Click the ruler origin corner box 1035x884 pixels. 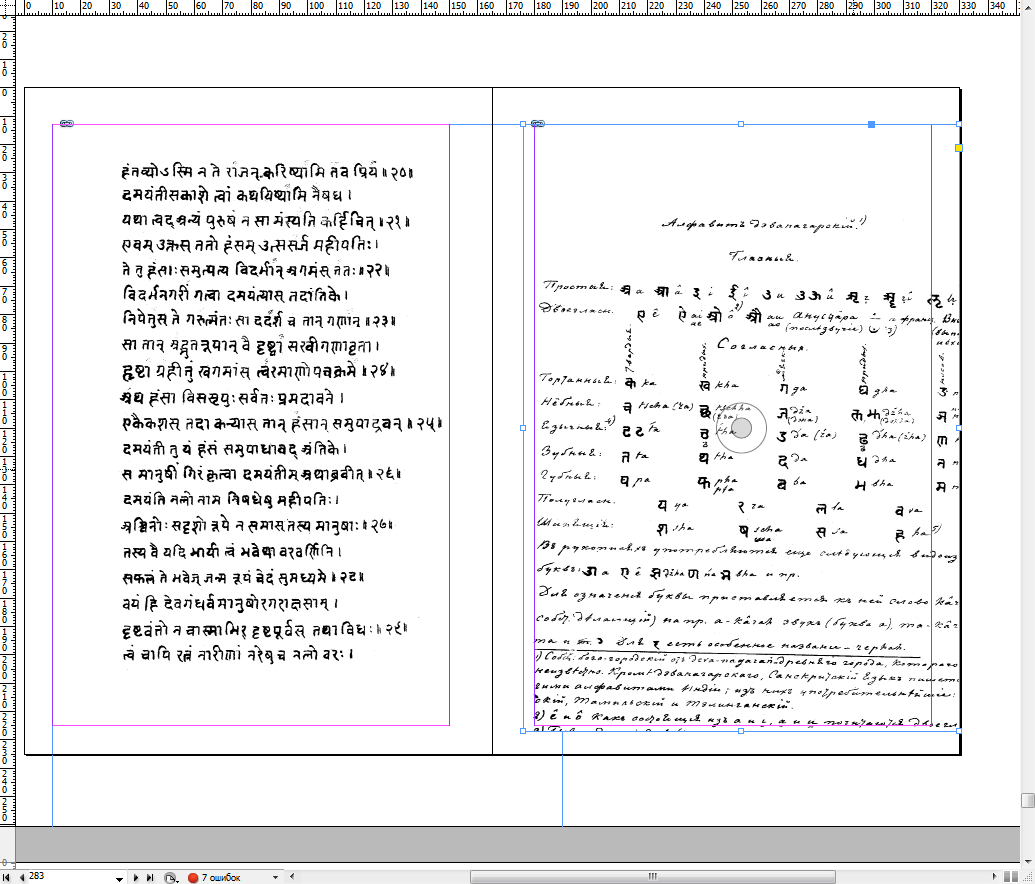point(7,7)
